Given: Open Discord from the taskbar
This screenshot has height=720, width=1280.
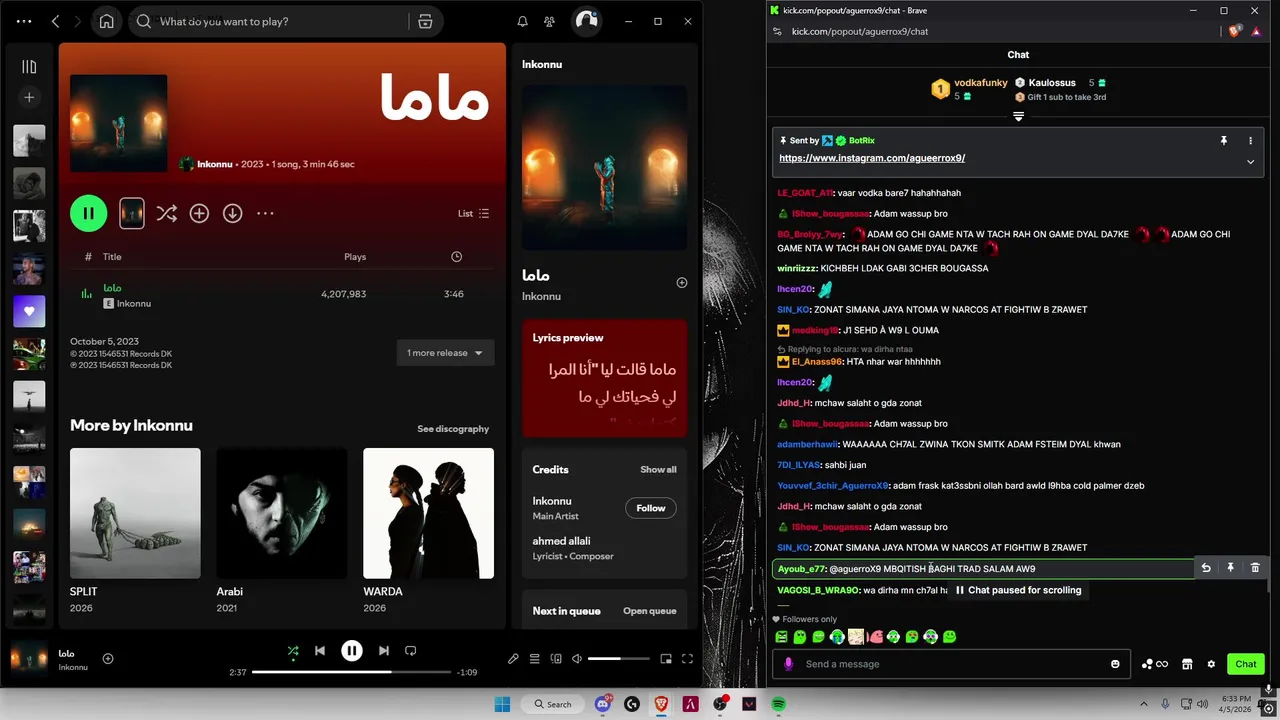Looking at the screenshot, I should coord(603,704).
